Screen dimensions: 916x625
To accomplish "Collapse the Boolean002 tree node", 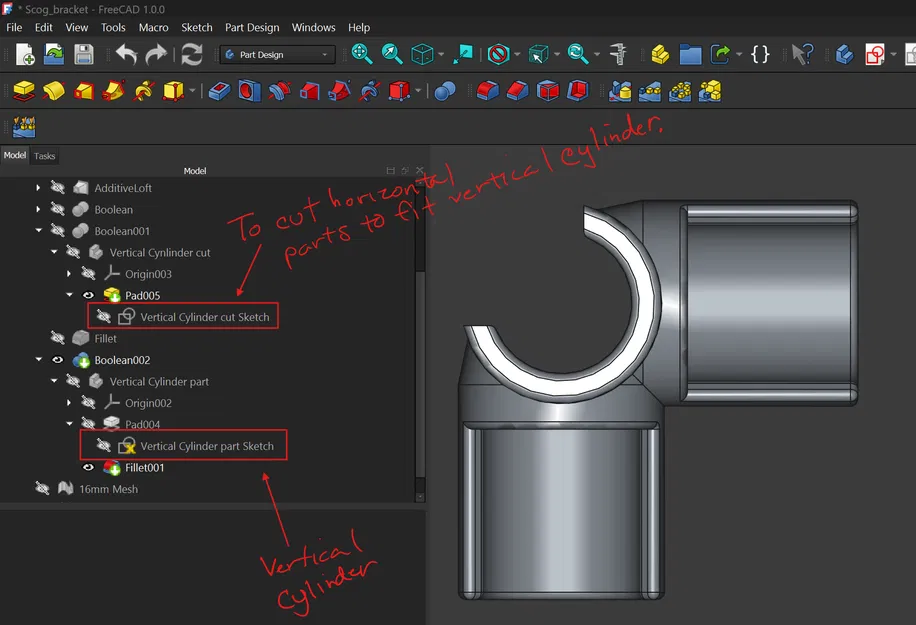I will click(39, 359).
